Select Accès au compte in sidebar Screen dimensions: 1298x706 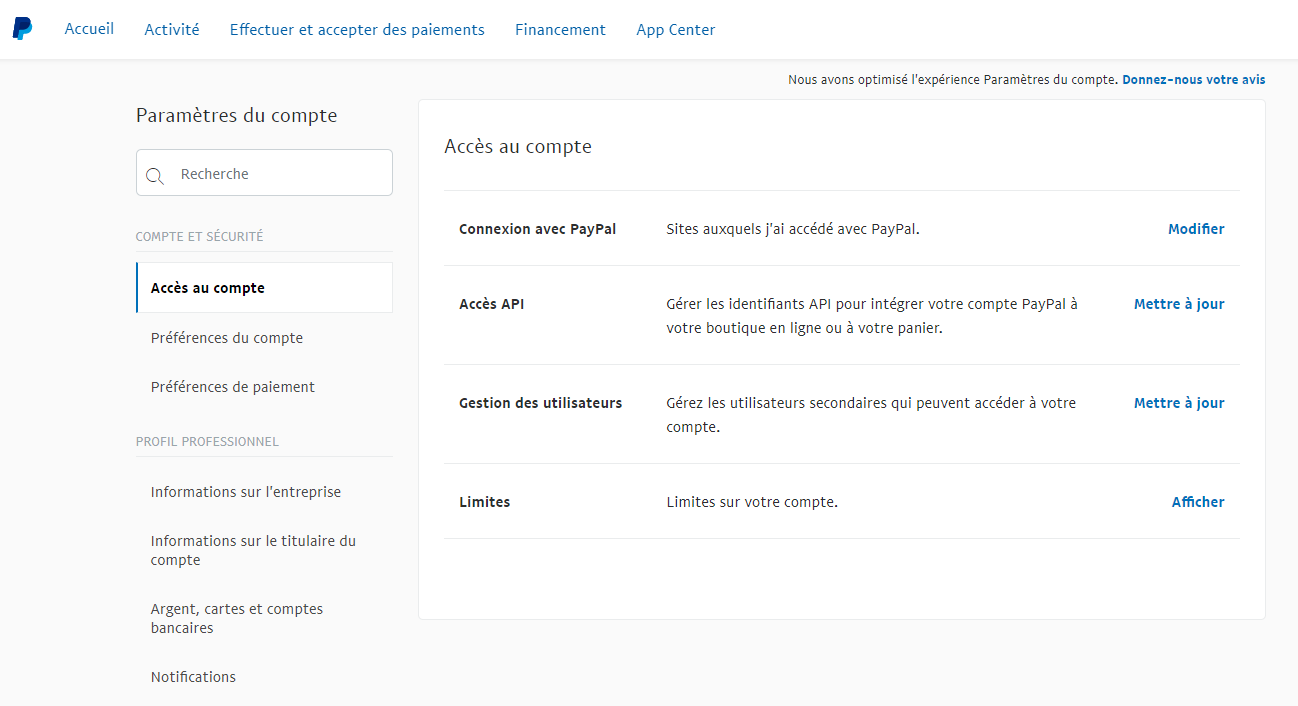coord(208,288)
